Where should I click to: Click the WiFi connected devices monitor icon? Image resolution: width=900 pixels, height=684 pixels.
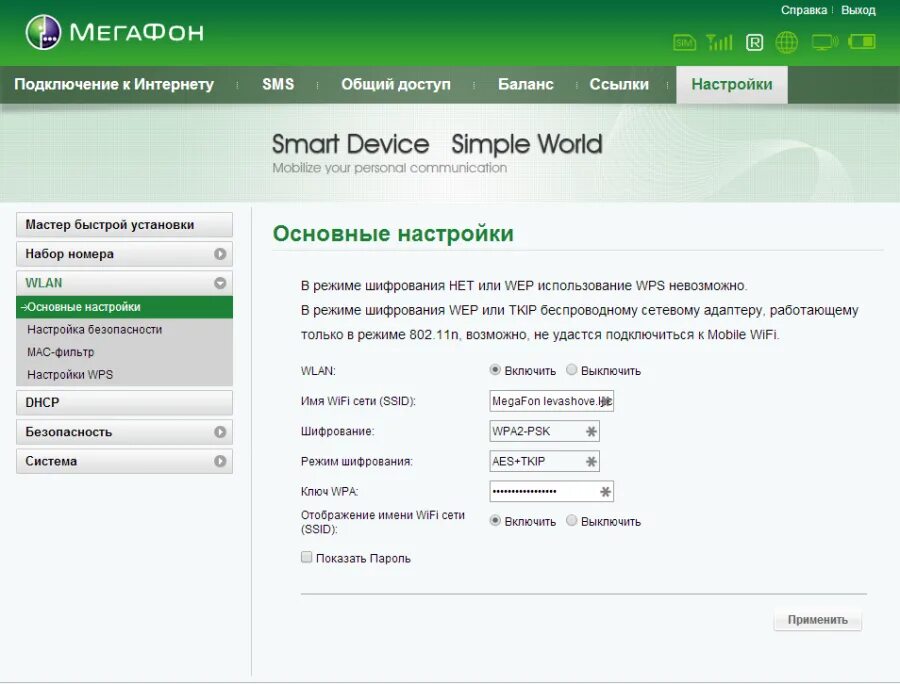click(824, 42)
